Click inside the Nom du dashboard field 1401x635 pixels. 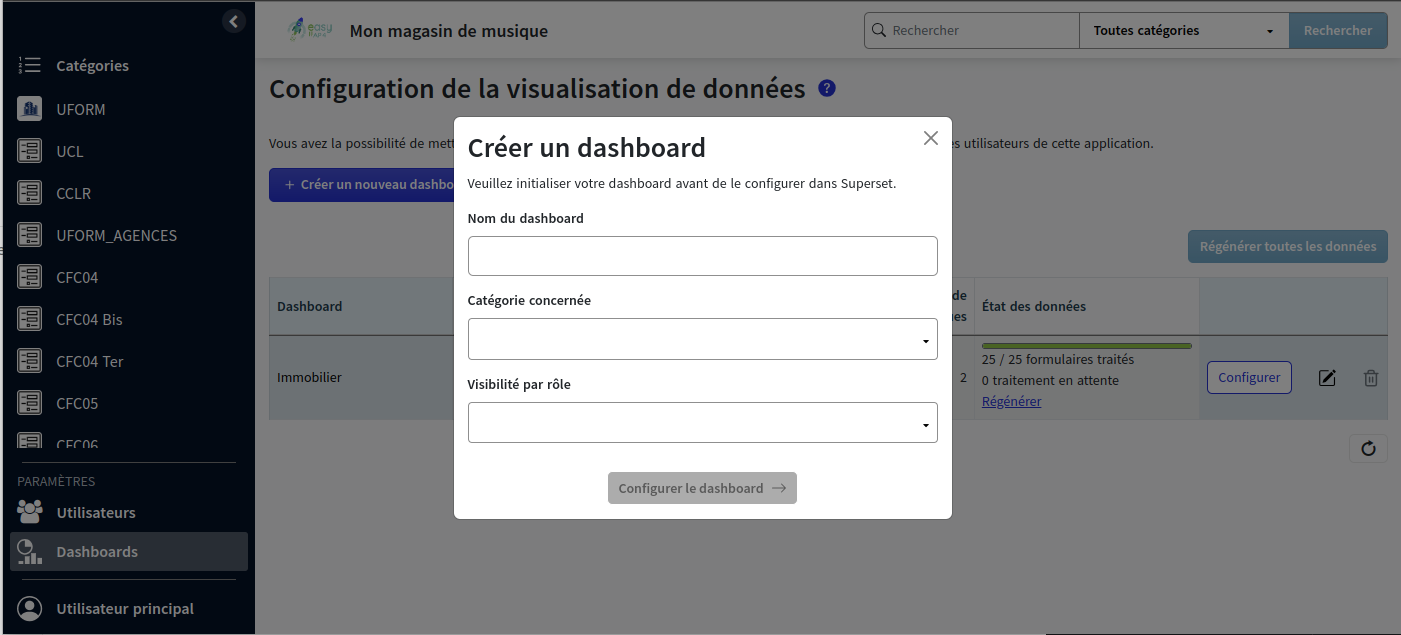(x=702, y=256)
